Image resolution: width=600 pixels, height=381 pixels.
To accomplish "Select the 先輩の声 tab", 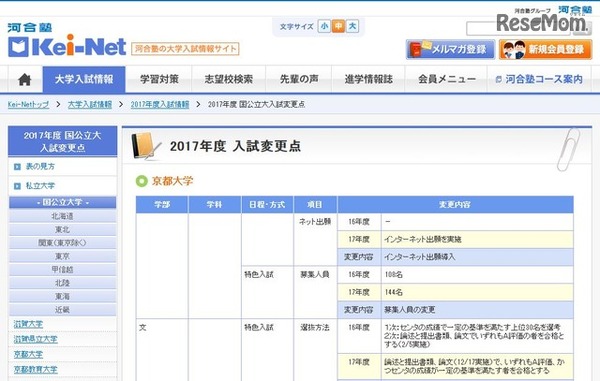I will (x=298, y=80).
